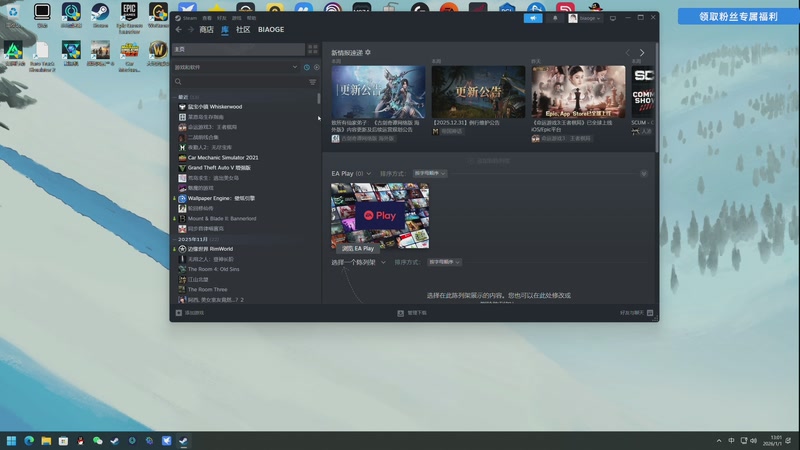Open the BIAOGE profile tab
Viewport: 800px width, 450px height.
tap(271, 30)
